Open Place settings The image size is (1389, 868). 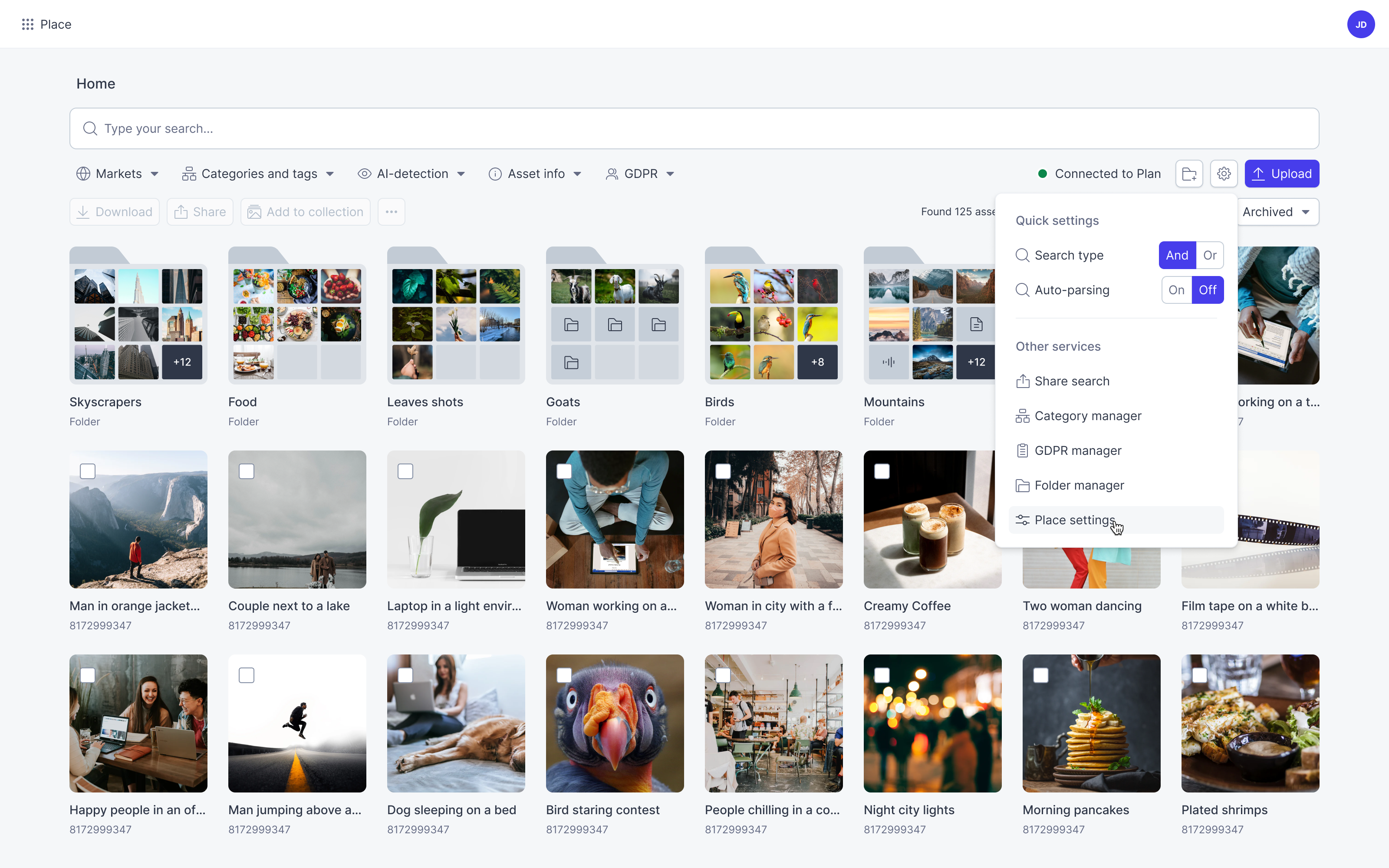click(1116, 520)
